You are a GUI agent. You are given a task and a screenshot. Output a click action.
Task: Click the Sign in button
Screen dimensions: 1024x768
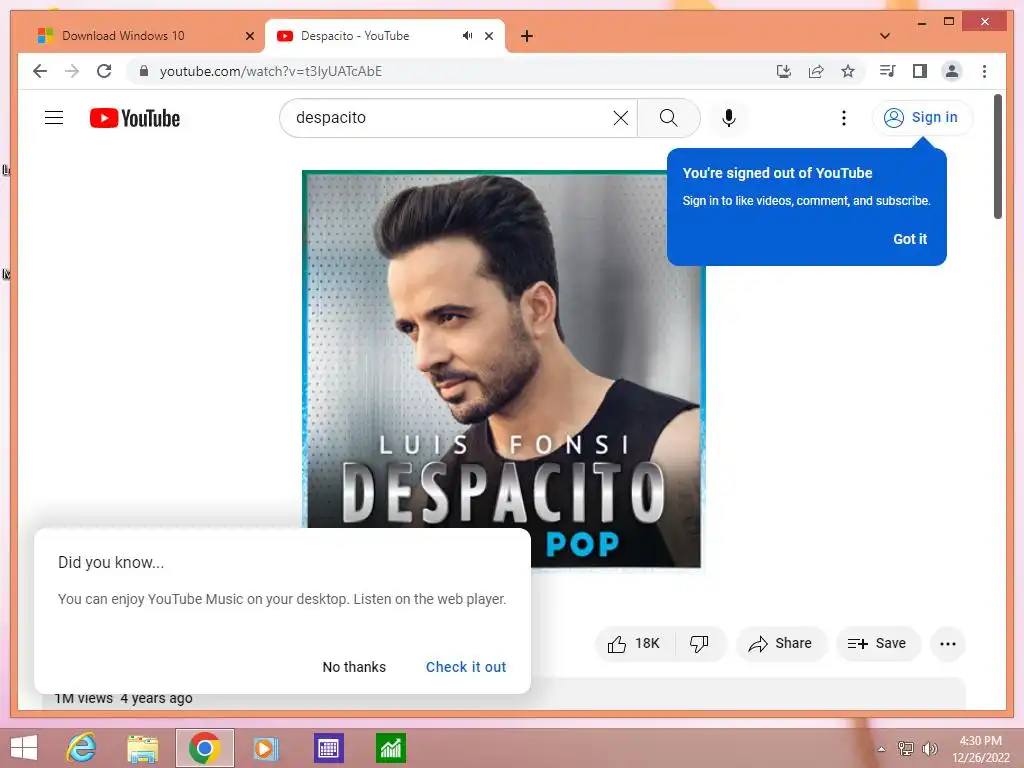922,118
